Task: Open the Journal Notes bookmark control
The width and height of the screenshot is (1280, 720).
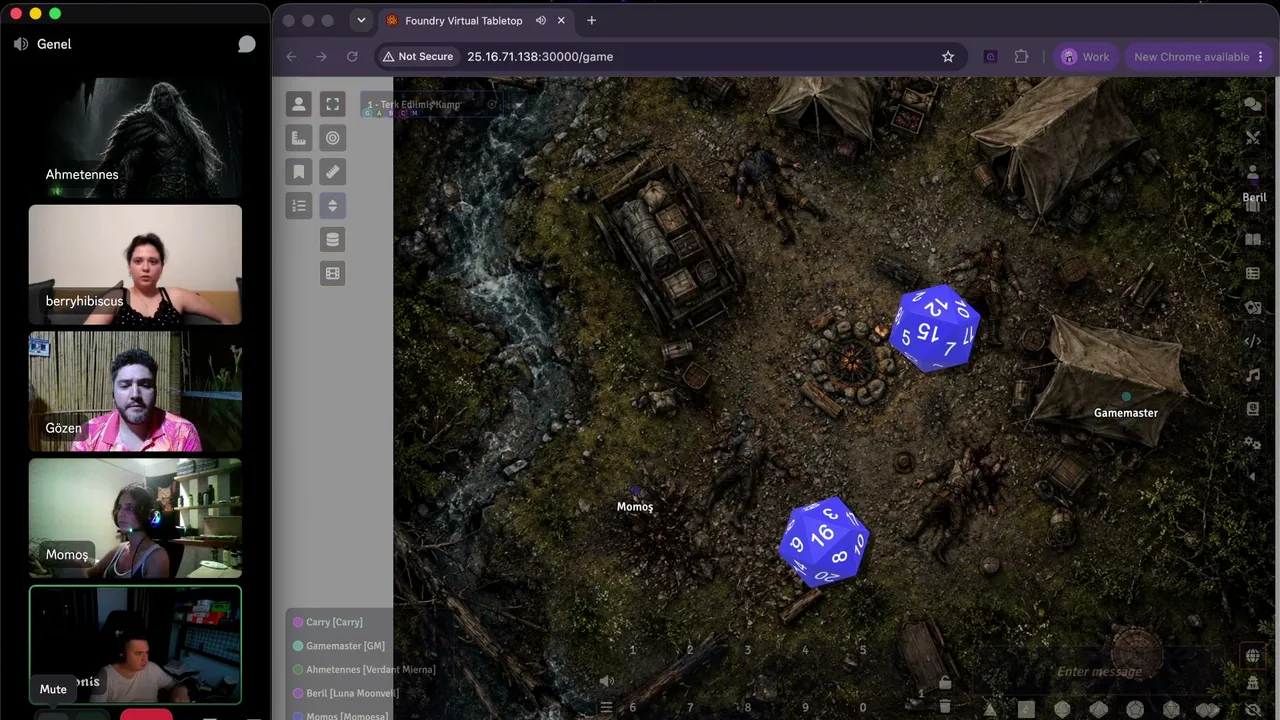Action: click(x=298, y=172)
